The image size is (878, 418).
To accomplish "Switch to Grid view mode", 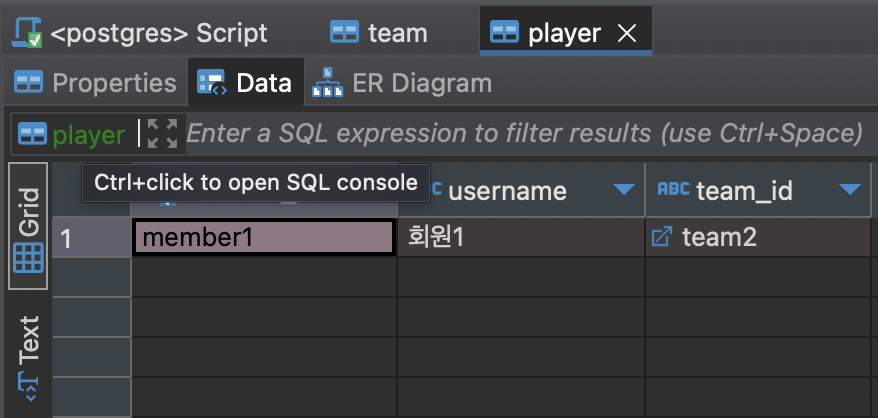I will tap(29, 226).
